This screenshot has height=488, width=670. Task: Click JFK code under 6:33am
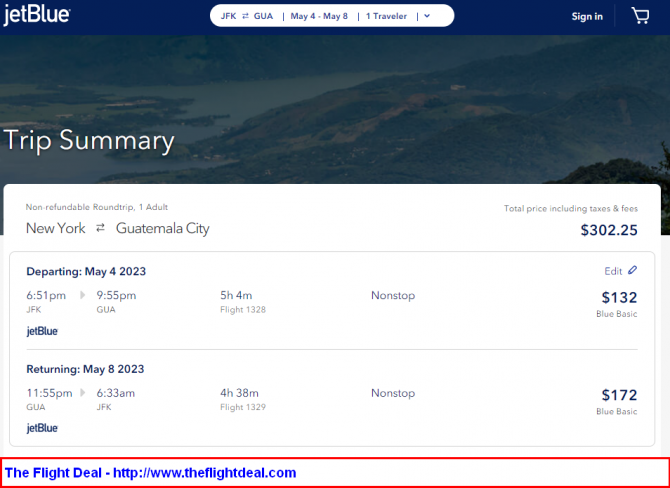(104, 407)
